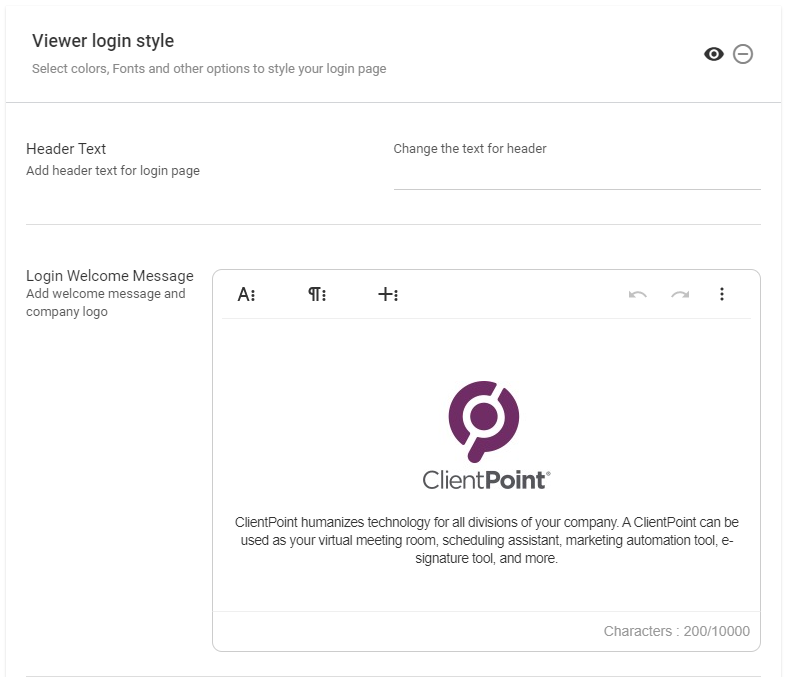The image size is (787, 677).
Task: Toggle the eye preview icon
Action: [713, 54]
